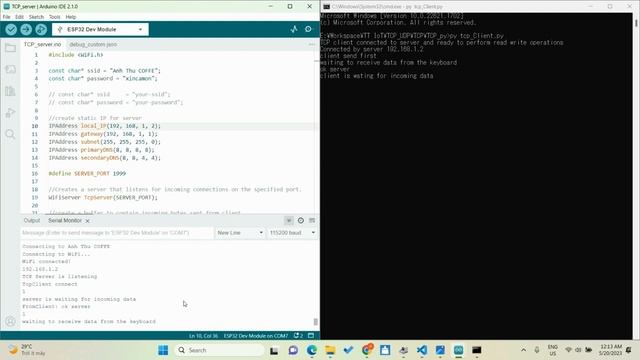Open the Library Manager sidebar icon

[10, 91]
